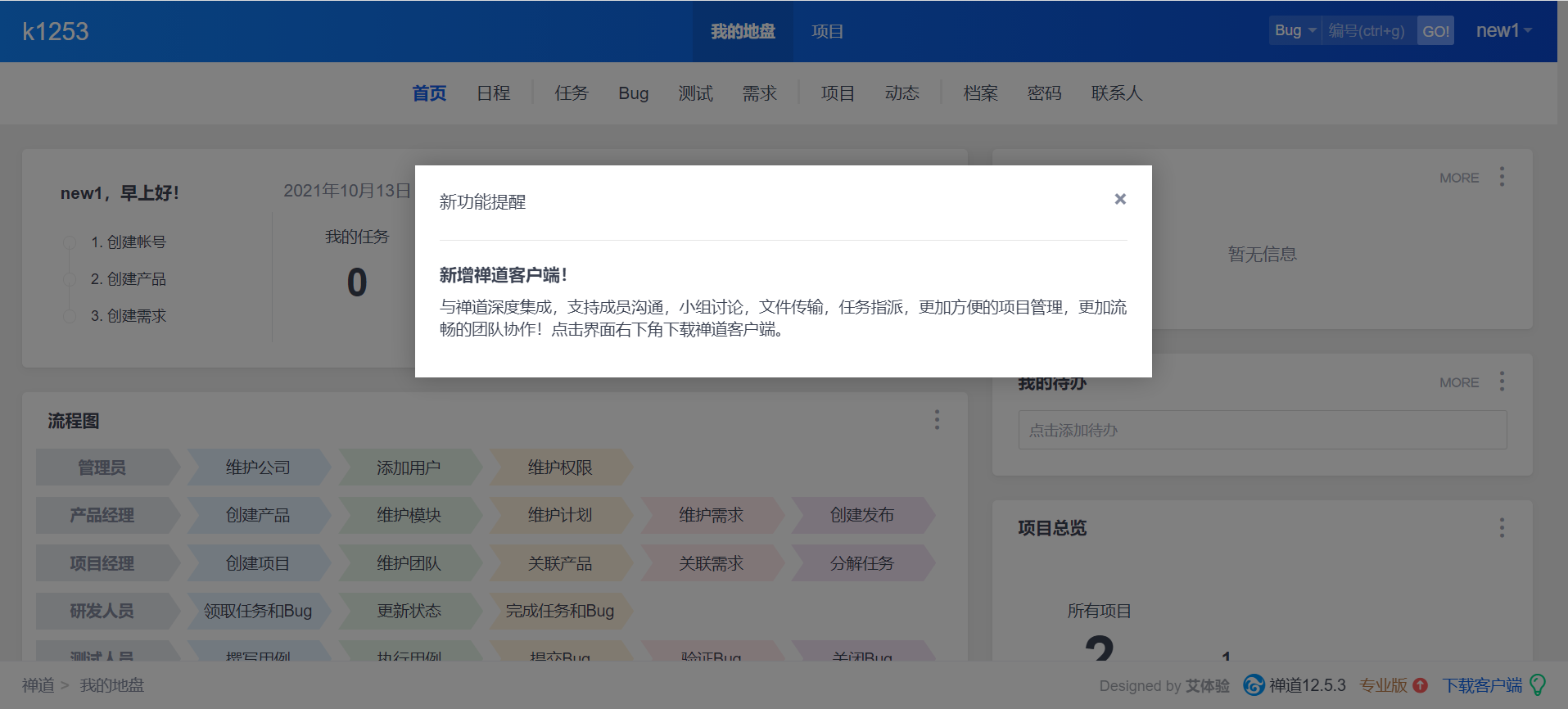
Task: Click the 点击添加待办 input field
Action: (1262, 430)
